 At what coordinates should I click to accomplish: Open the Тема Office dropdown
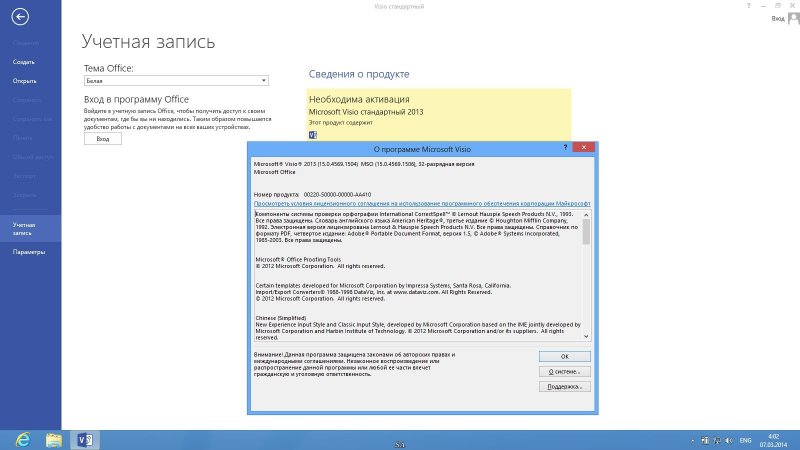pos(176,81)
